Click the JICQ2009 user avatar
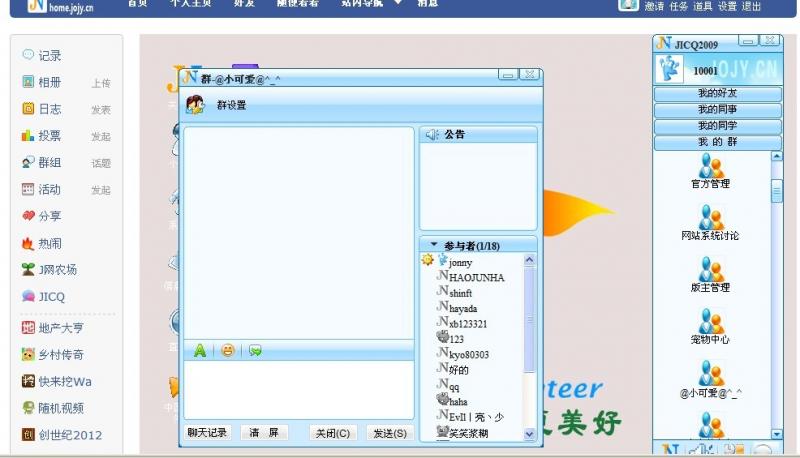800x458 pixels. click(x=669, y=69)
